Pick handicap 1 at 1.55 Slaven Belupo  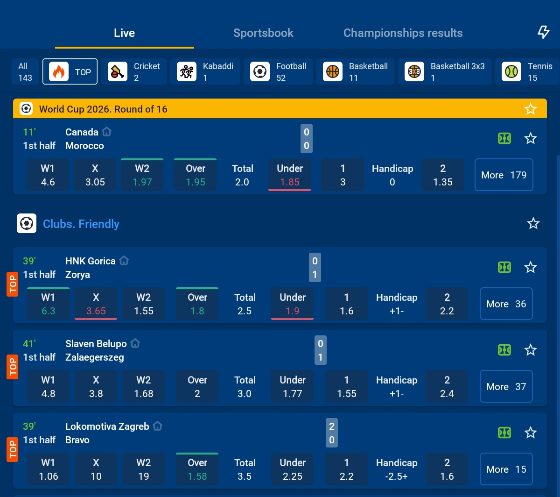coord(346,387)
